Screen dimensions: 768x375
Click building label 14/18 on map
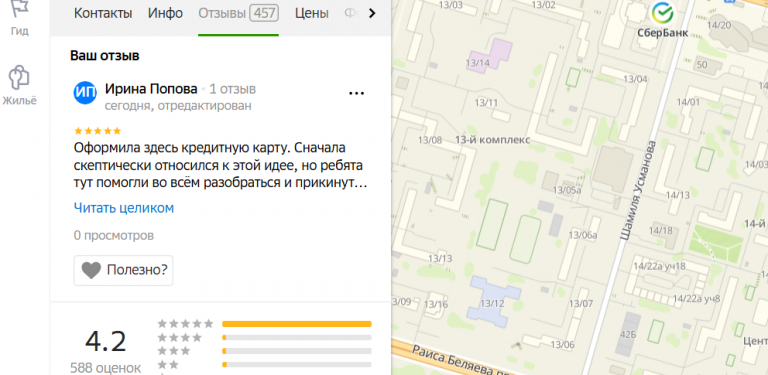(661, 230)
